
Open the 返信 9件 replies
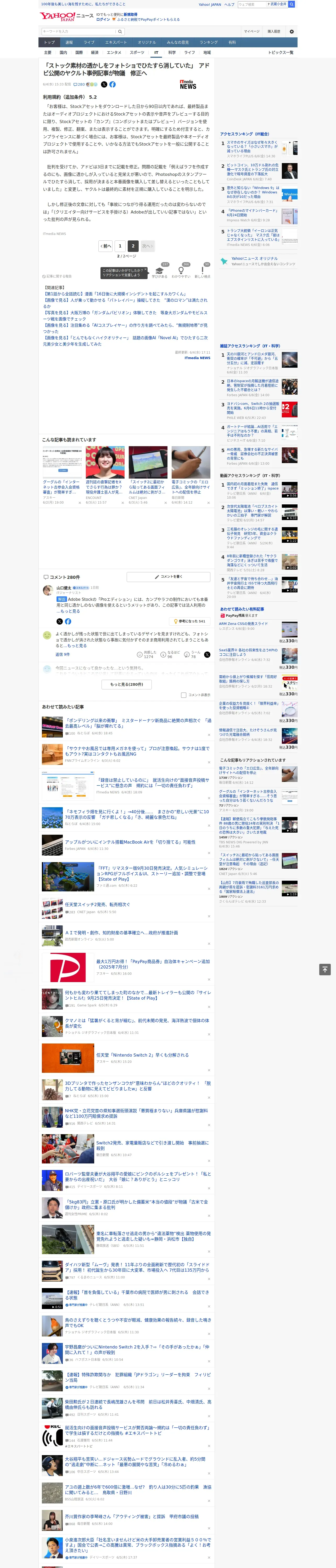pyautogui.click(x=62, y=654)
